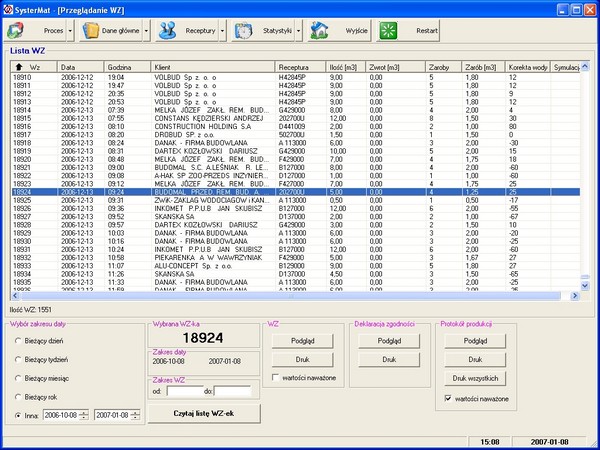Click the 2007-01-08 end date stepper arrows
Image resolution: width=600 pixels, height=450 pixels.
pyautogui.click(x=135, y=415)
